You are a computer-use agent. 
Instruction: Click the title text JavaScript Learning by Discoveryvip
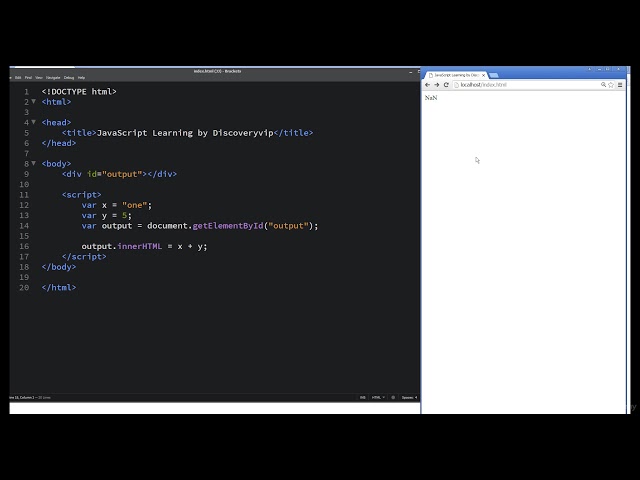pos(185,133)
